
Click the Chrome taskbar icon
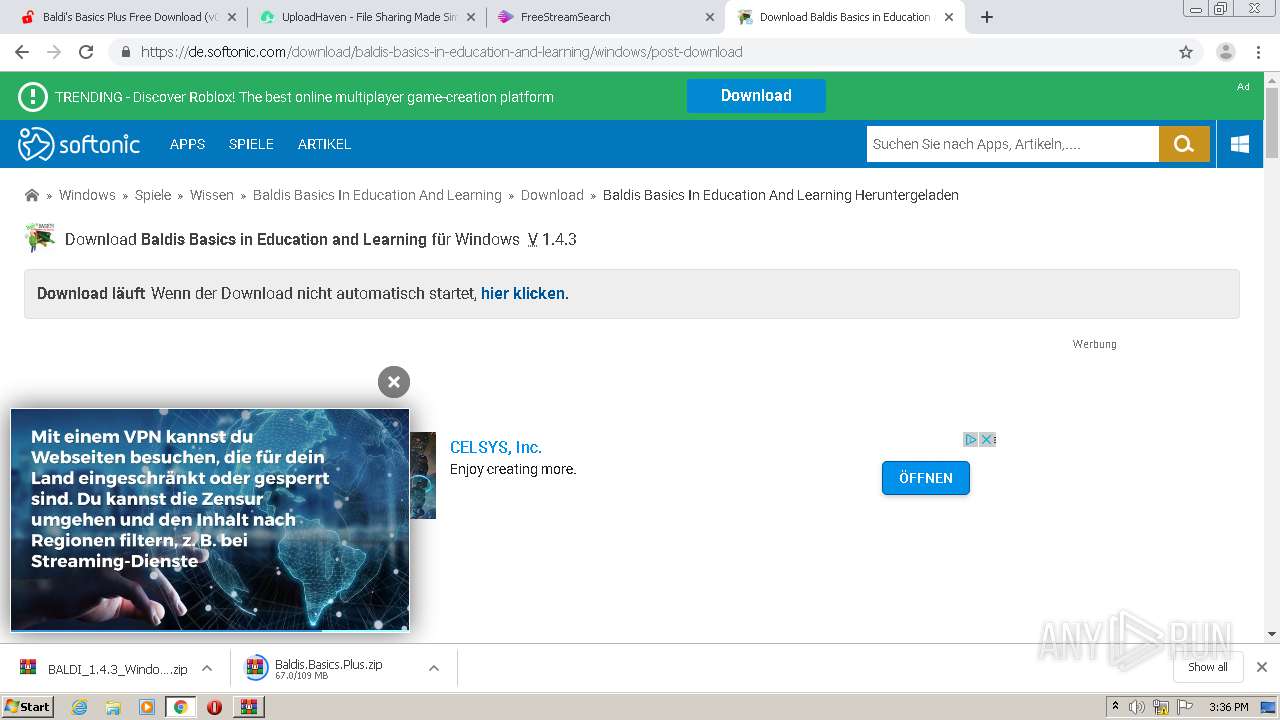[180, 707]
